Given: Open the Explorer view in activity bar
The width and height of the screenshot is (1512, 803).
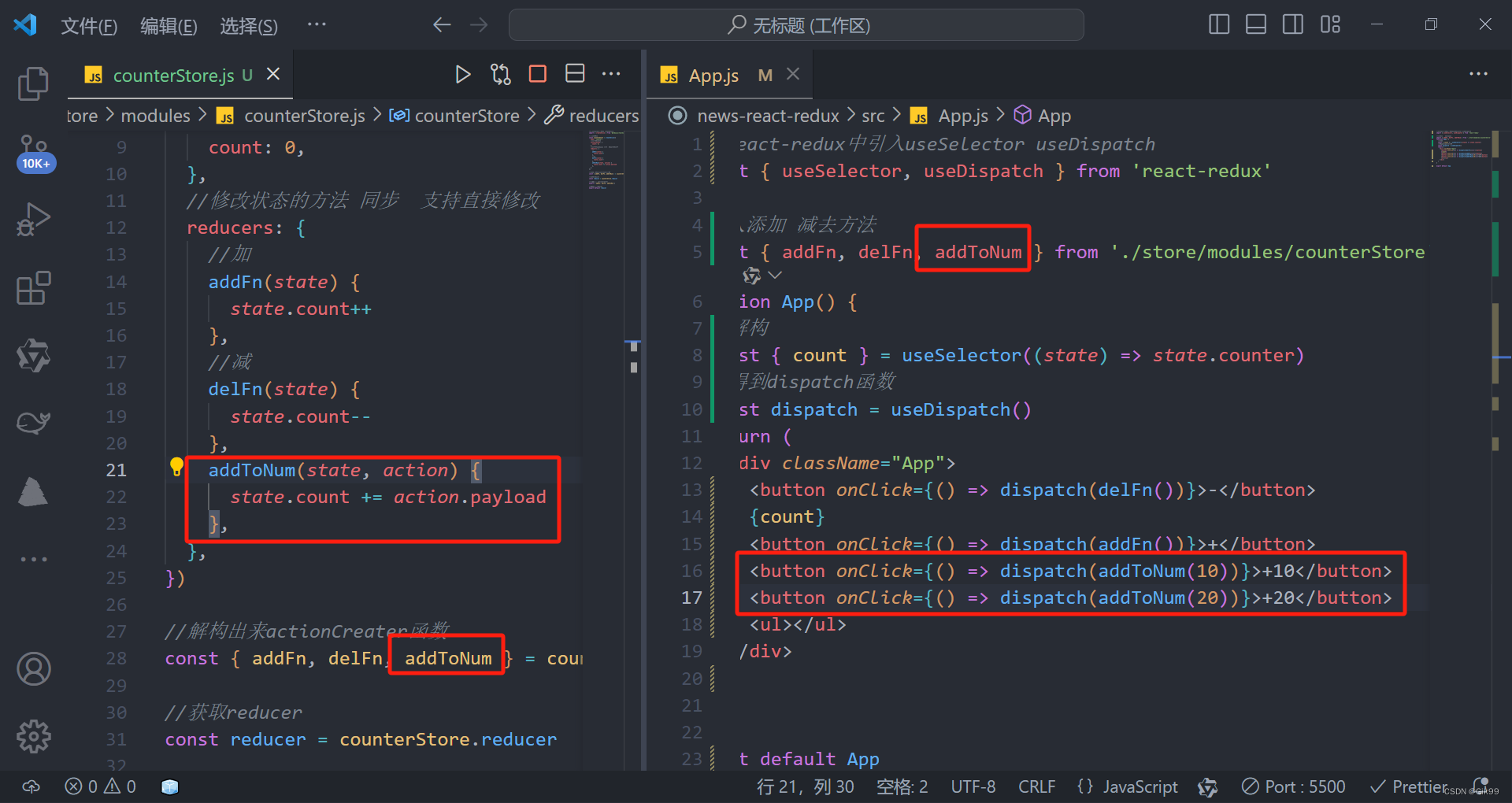Looking at the screenshot, I should [33, 83].
